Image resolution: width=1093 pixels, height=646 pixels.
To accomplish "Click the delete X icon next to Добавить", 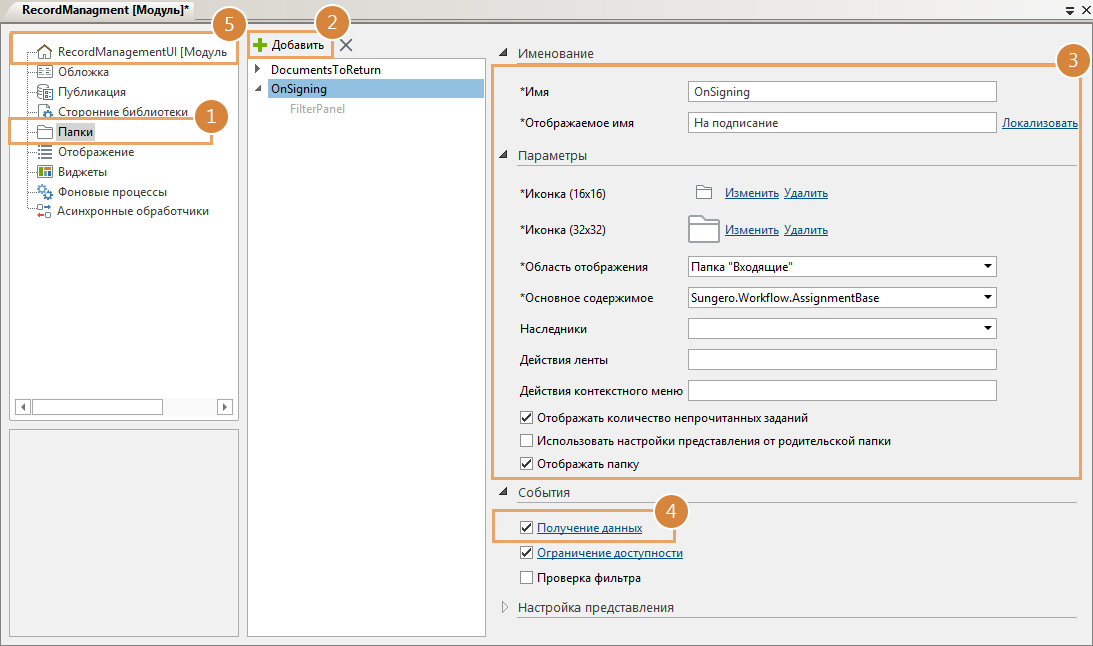I will 346,45.
